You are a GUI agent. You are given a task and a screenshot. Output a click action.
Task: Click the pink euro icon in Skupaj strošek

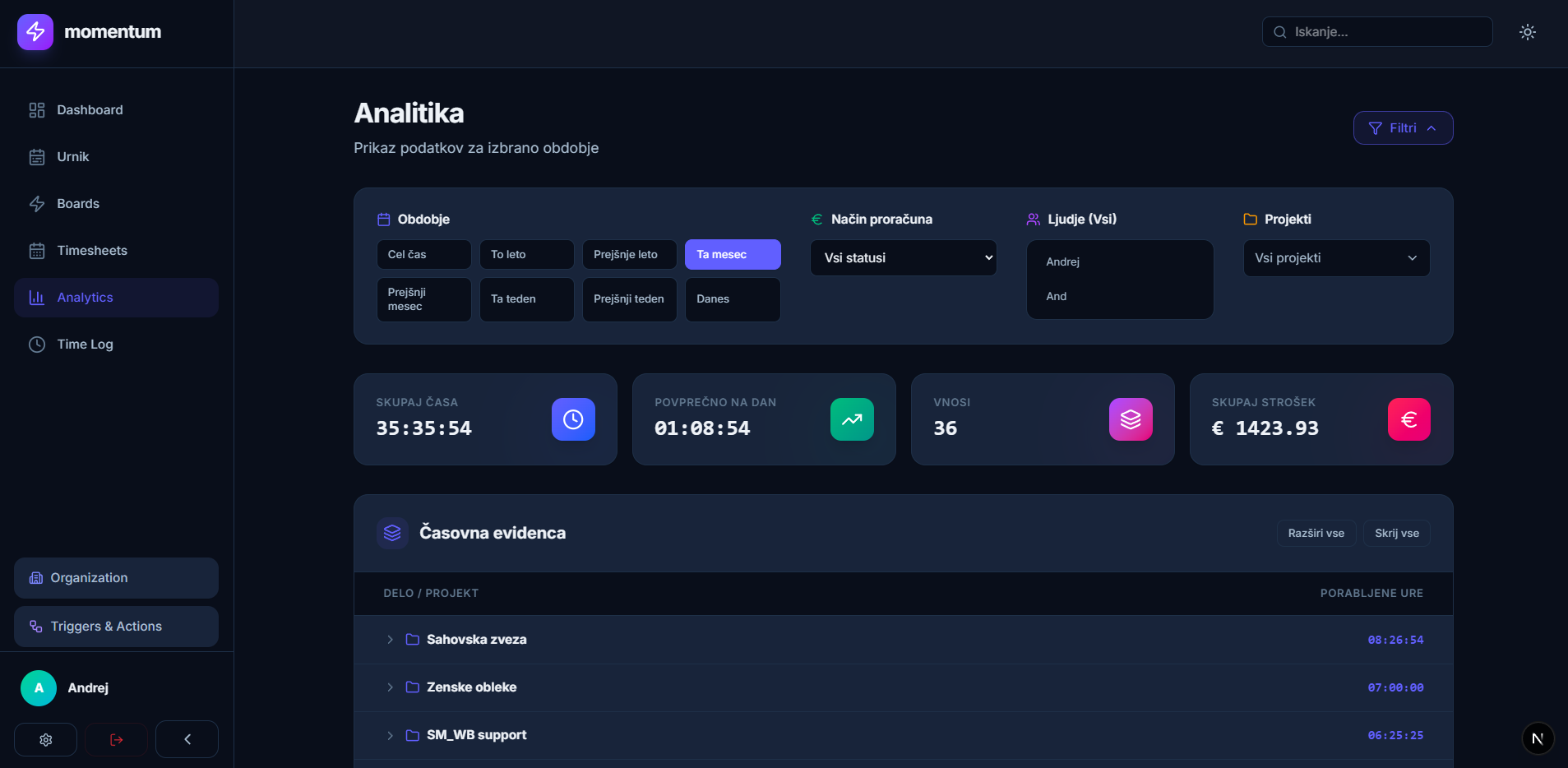(1408, 419)
